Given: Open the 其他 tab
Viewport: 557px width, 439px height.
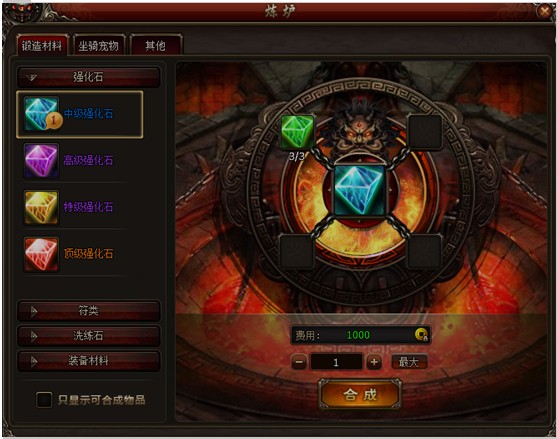Looking at the screenshot, I should 156,45.
